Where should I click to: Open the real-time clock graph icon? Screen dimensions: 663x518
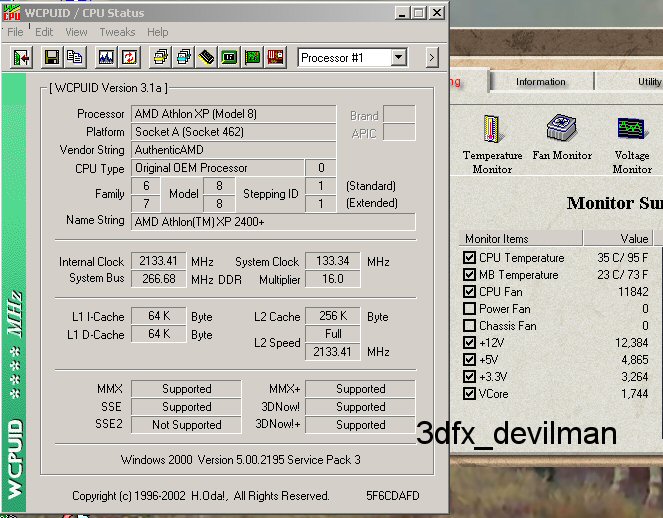click(106, 57)
